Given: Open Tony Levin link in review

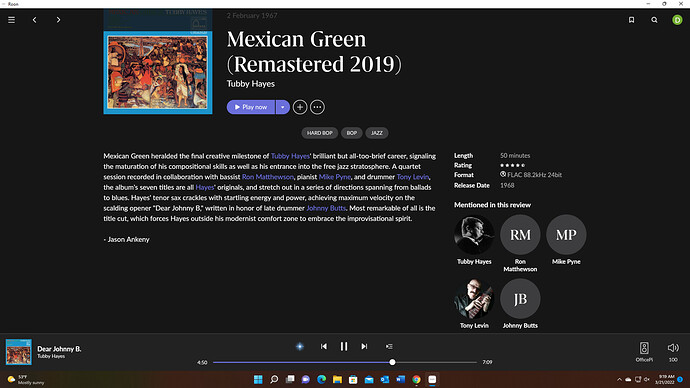Looking at the screenshot, I should 412,177.
